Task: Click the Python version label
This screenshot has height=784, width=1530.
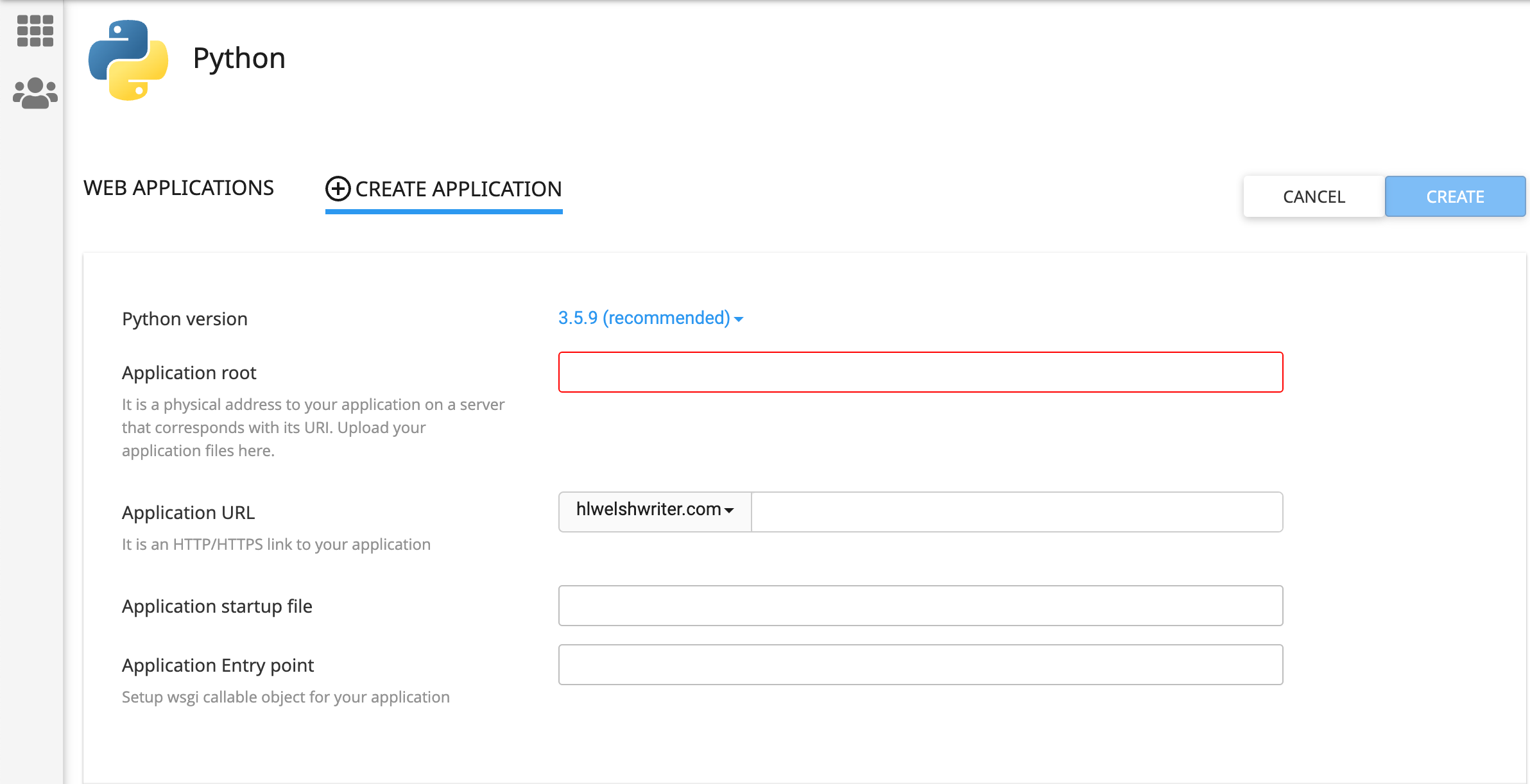Action: (184, 319)
